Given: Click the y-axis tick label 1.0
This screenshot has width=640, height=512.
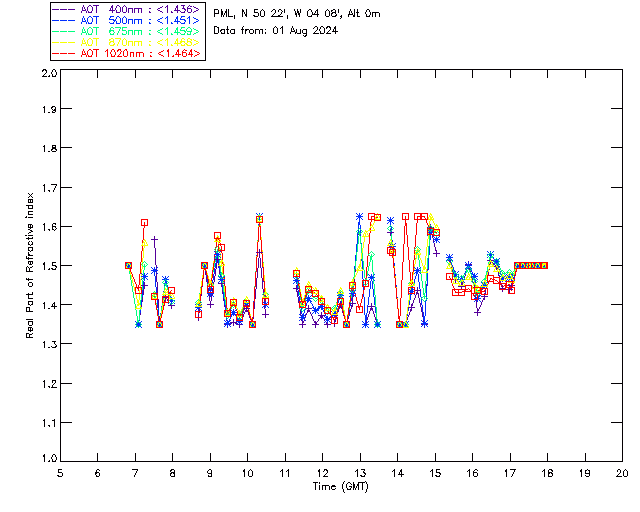Looking at the screenshot, I should 49,458.
